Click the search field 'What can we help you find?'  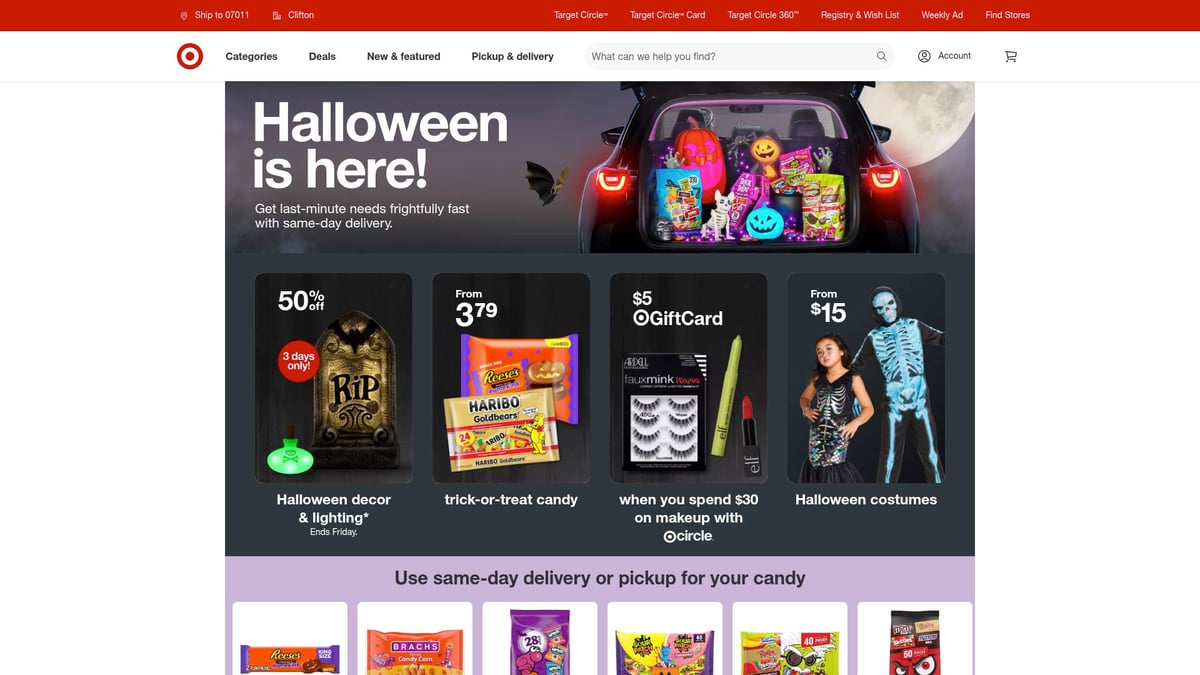click(x=730, y=56)
